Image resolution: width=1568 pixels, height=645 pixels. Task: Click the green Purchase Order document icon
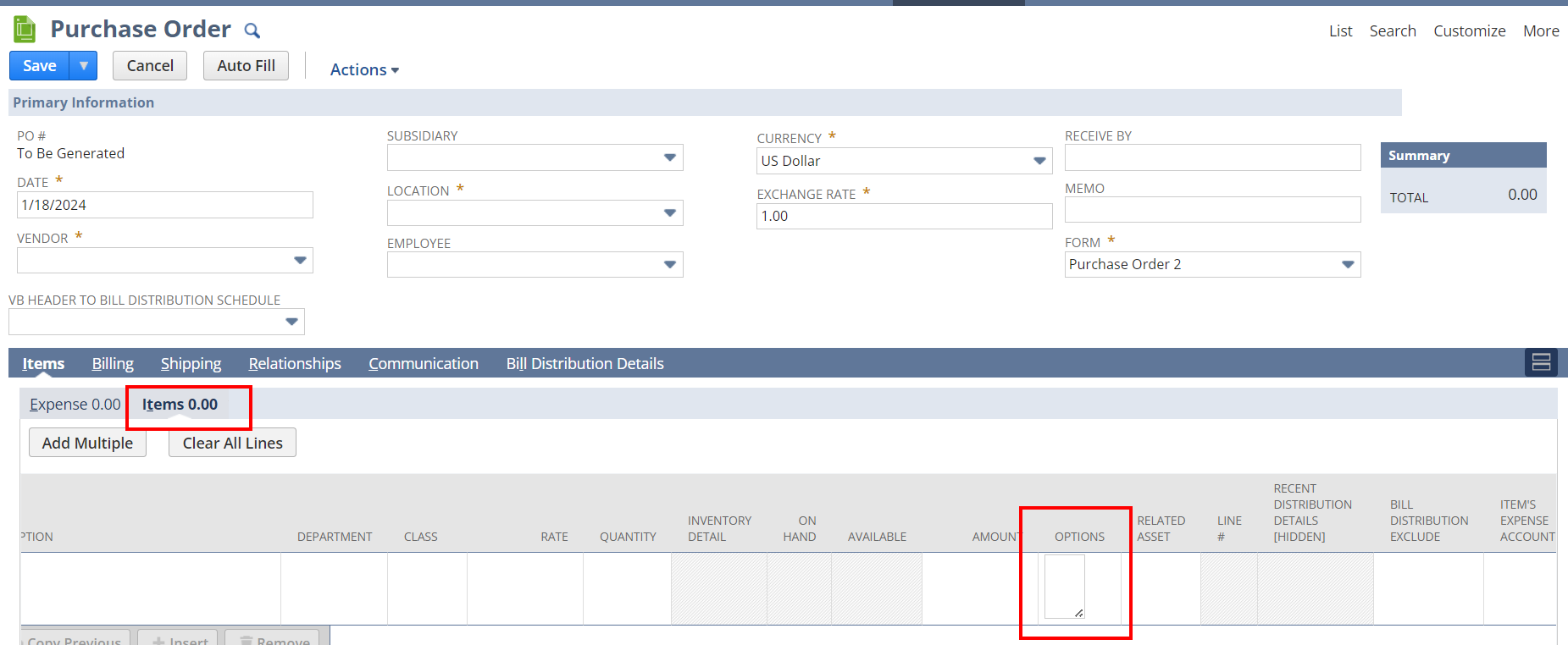tap(25, 30)
